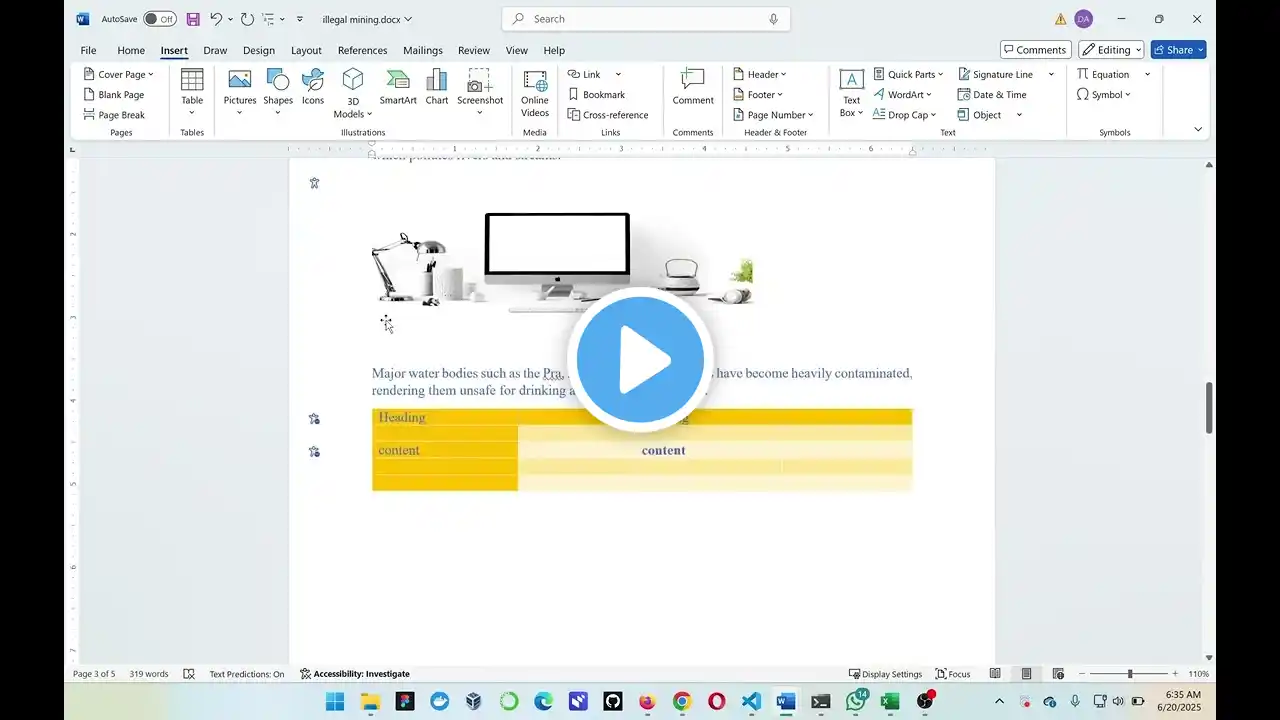1280x720 pixels.
Task: Open the View tab
Action: pyautogui.click(x=517, y=50)
